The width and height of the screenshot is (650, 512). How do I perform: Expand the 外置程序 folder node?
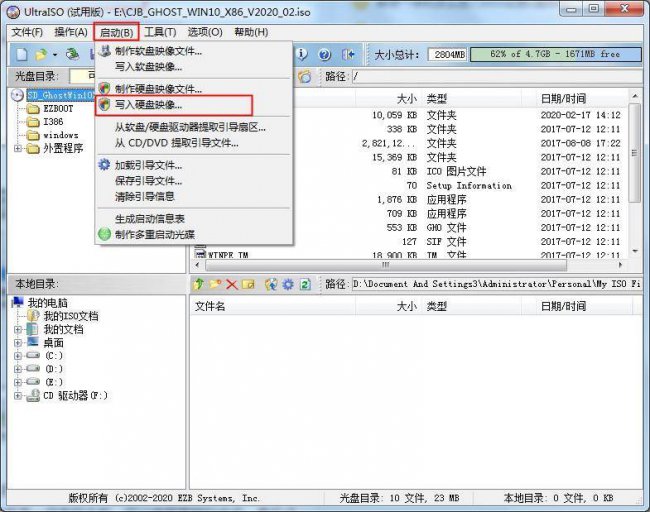point(17,148)
